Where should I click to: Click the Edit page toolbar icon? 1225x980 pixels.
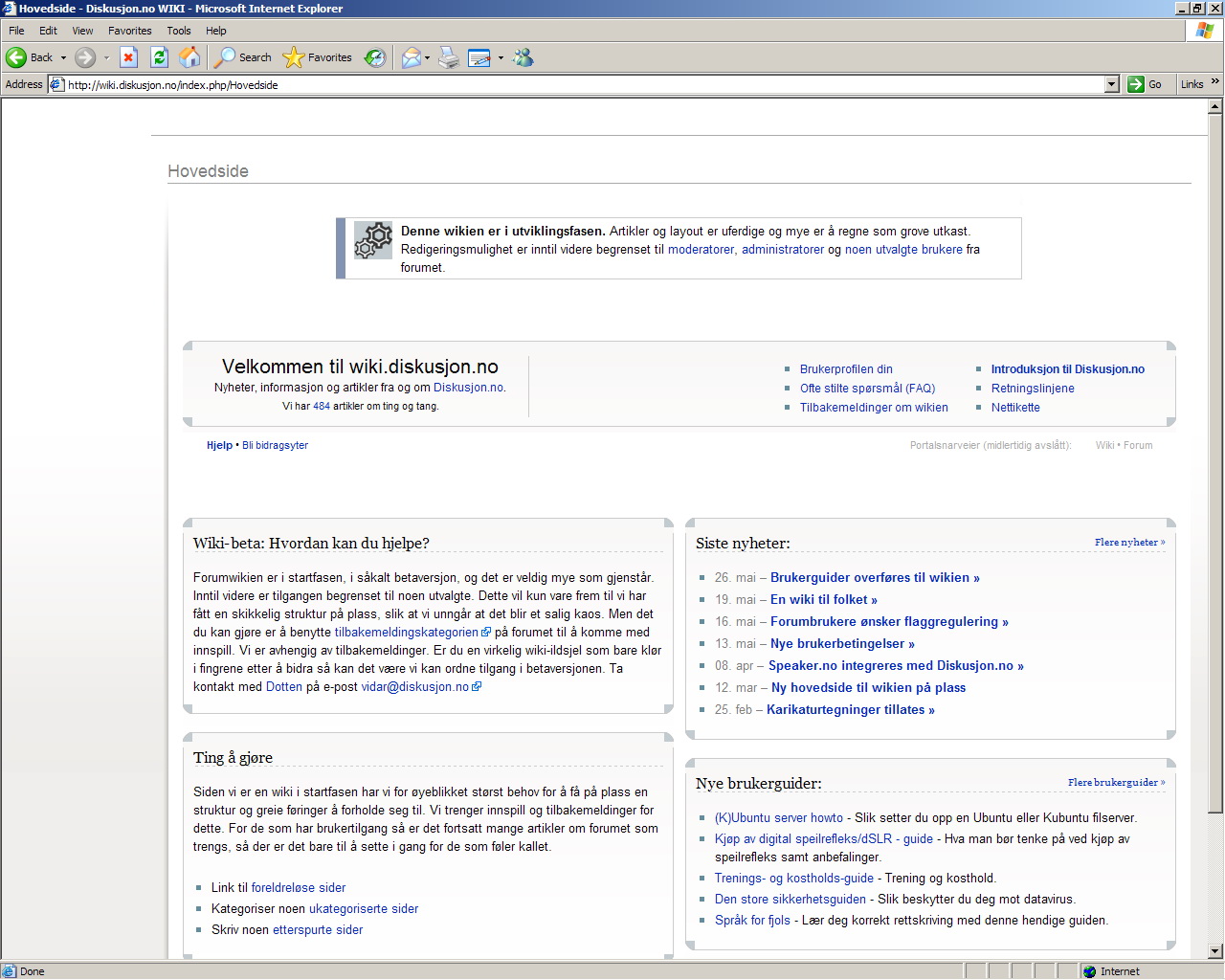coord(479,57)
